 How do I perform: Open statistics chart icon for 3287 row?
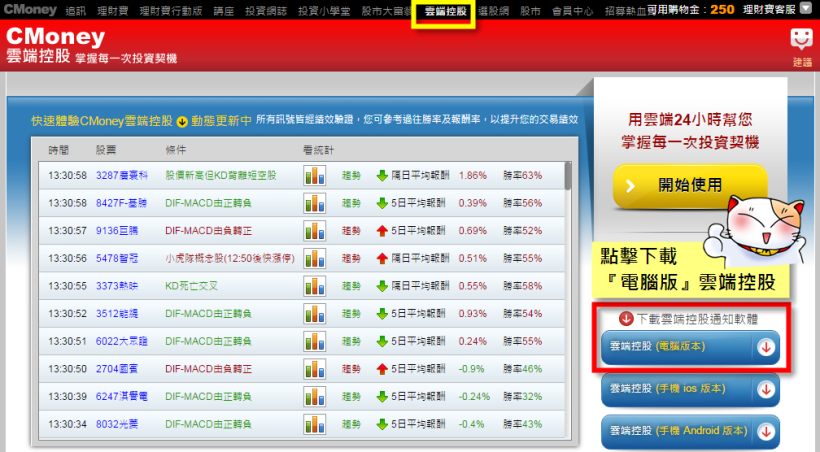[x=314, y=175]
